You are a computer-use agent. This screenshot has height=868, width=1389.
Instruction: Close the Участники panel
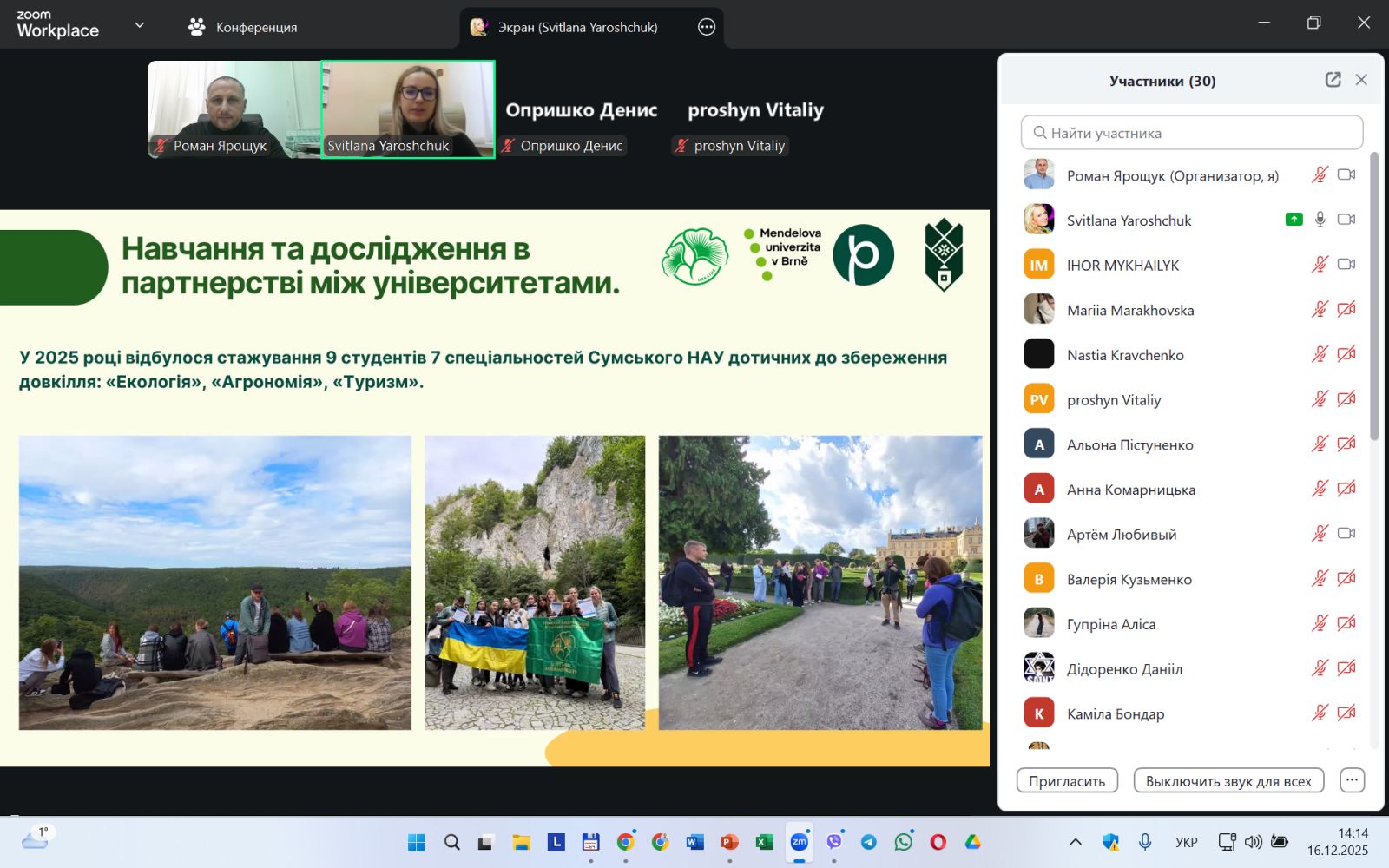coord(1361,80)
